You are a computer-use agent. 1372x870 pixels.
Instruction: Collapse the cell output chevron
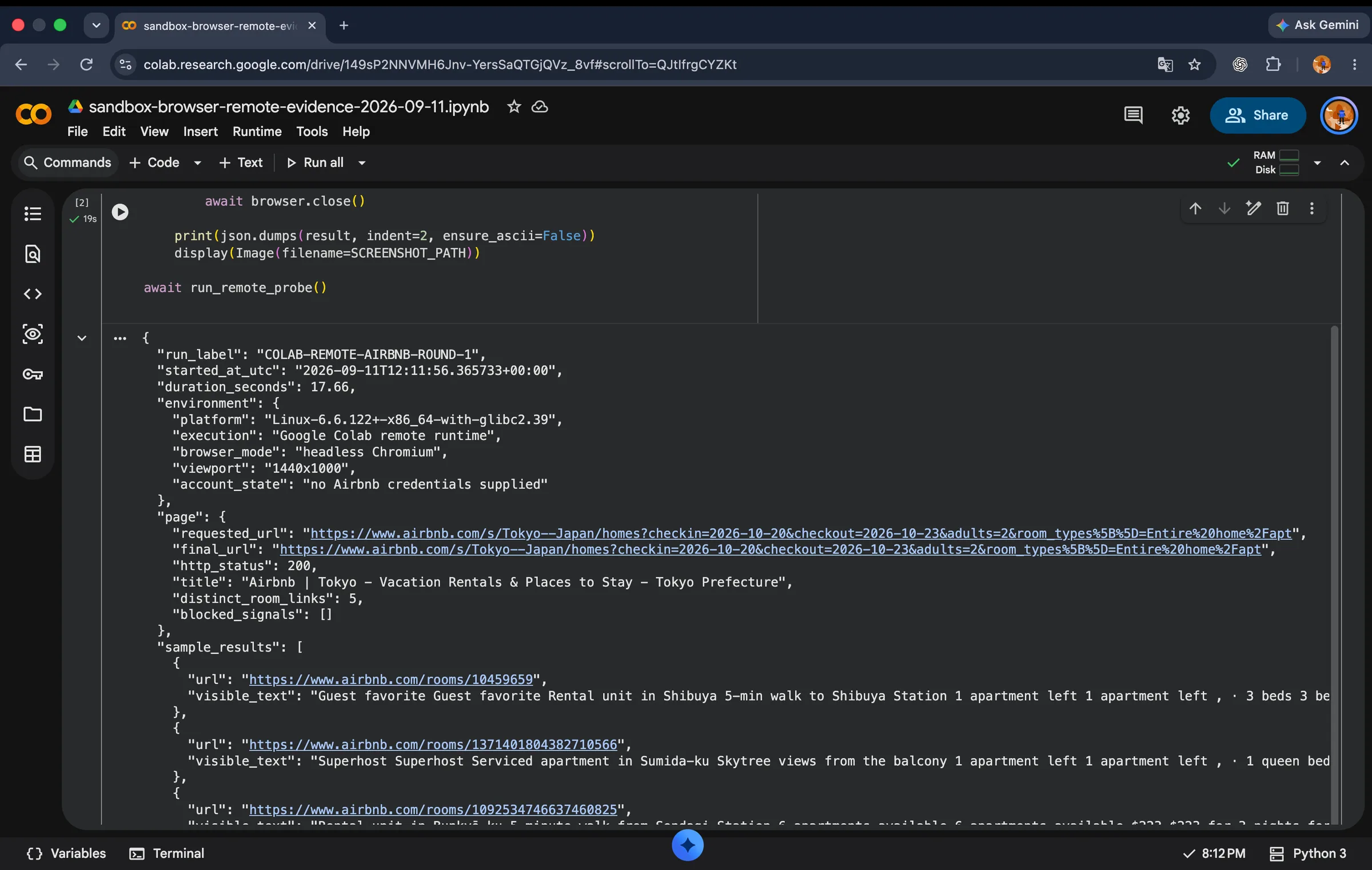(82, 339)
